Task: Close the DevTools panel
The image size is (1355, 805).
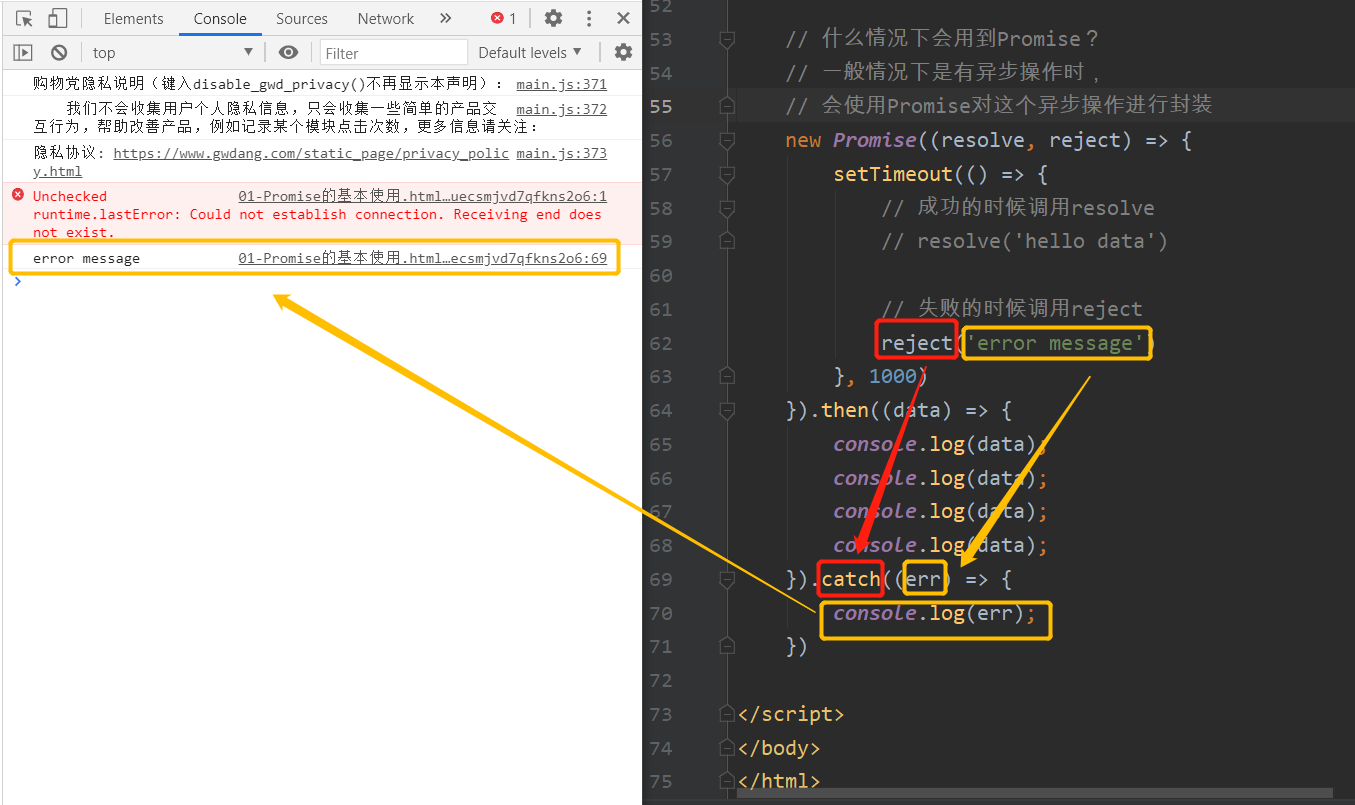Action: (x=623, y=18)
